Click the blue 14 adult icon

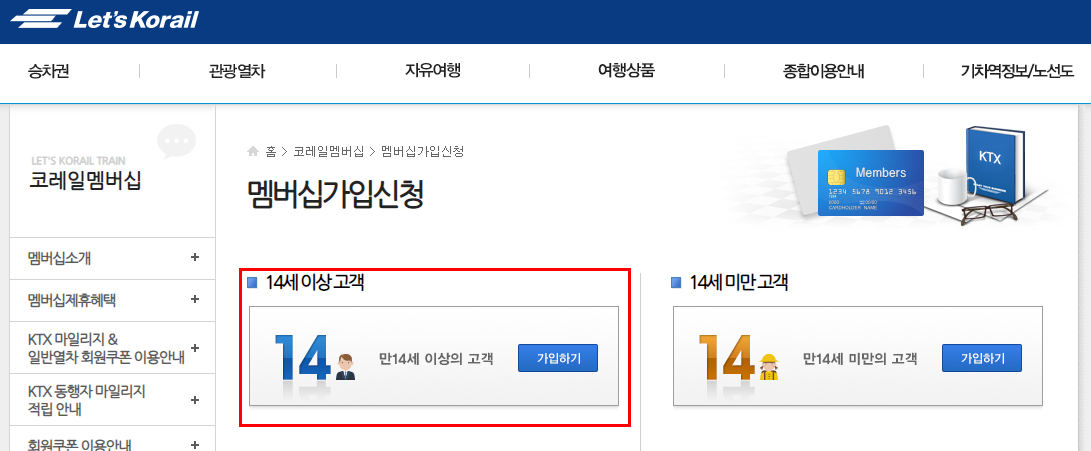(314, 358)
